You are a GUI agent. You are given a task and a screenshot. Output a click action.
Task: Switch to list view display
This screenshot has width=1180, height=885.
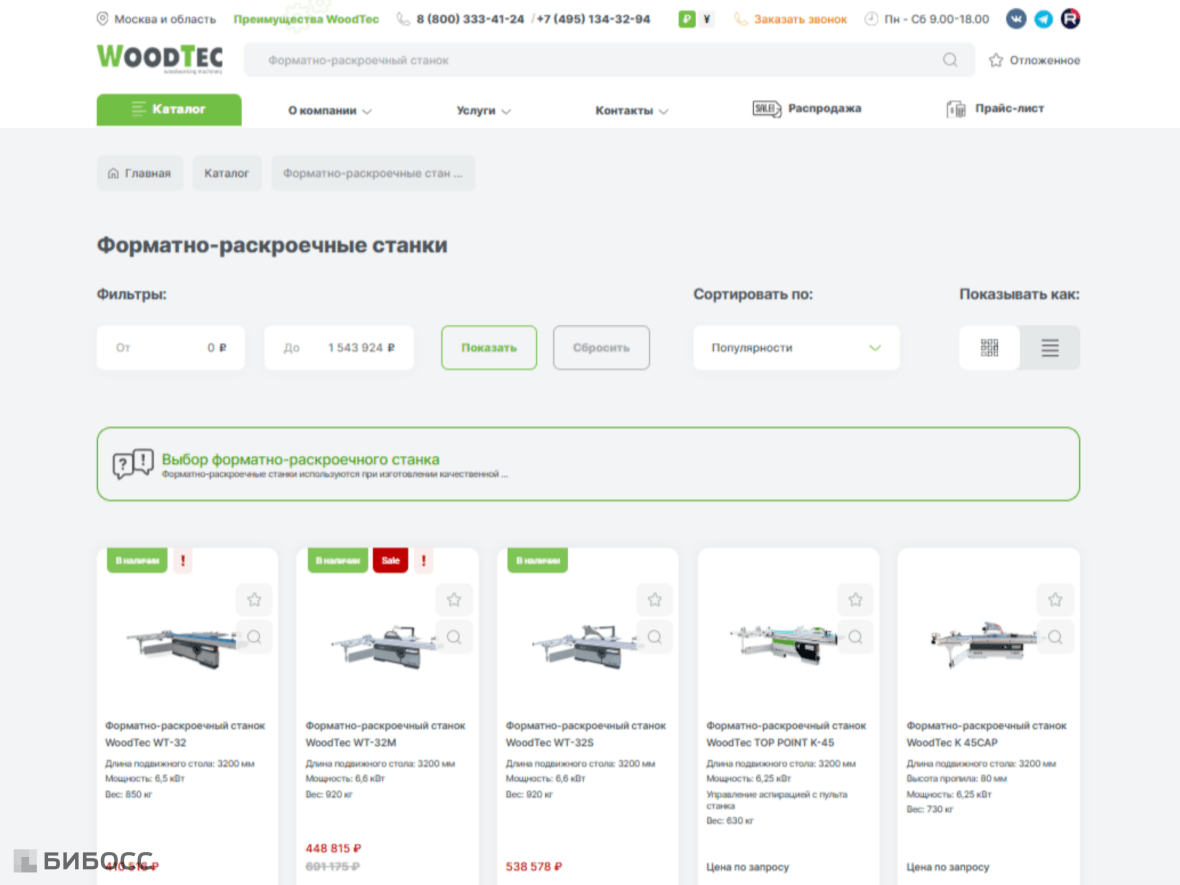point(1050,348)
